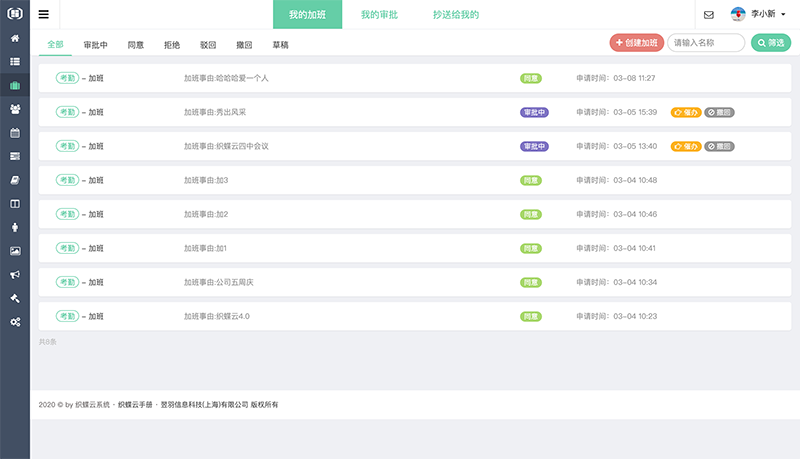Open the 织蝶云手册 footer link

click(x=135, y=404)
